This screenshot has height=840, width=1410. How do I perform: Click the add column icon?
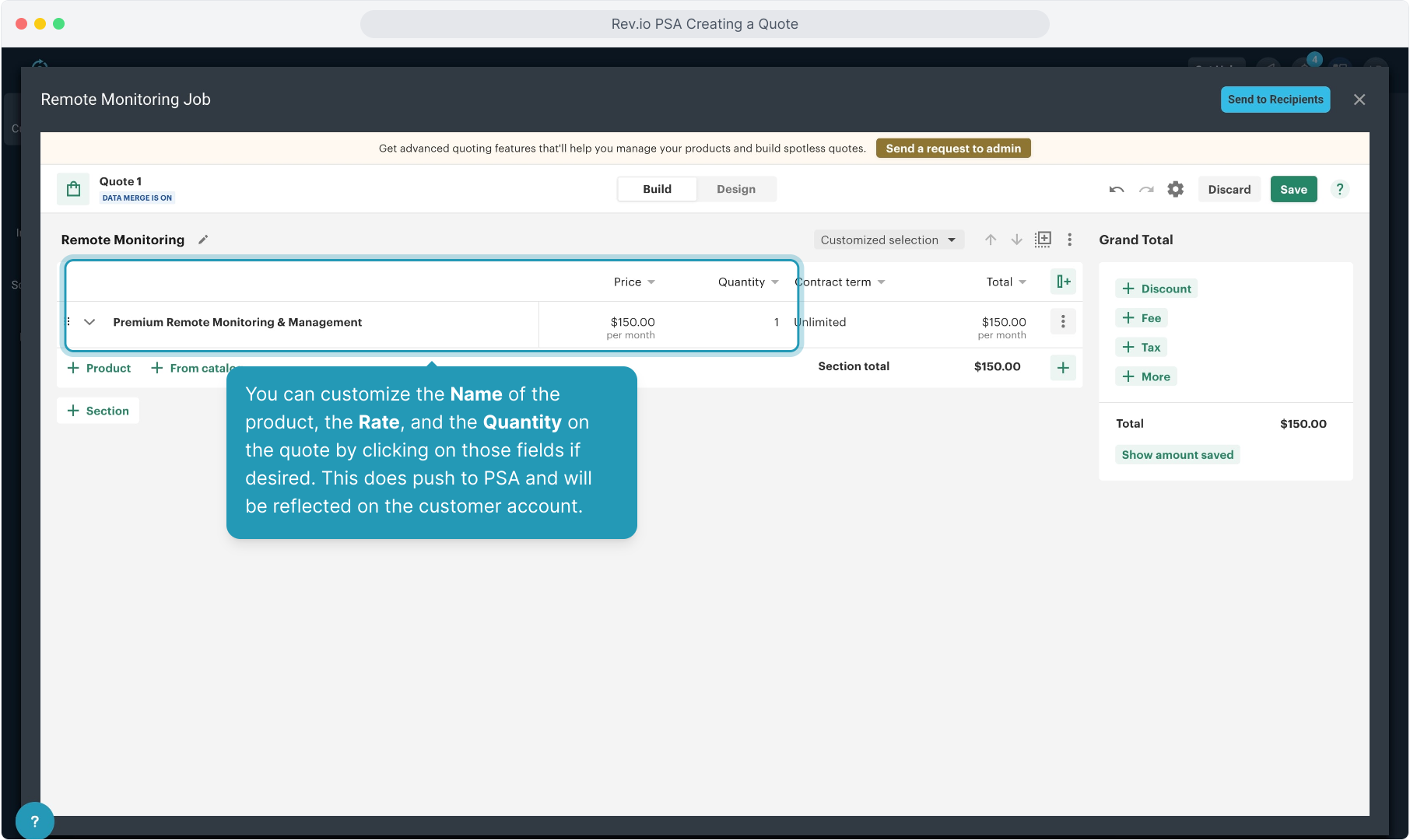[x=1063, y=282]
